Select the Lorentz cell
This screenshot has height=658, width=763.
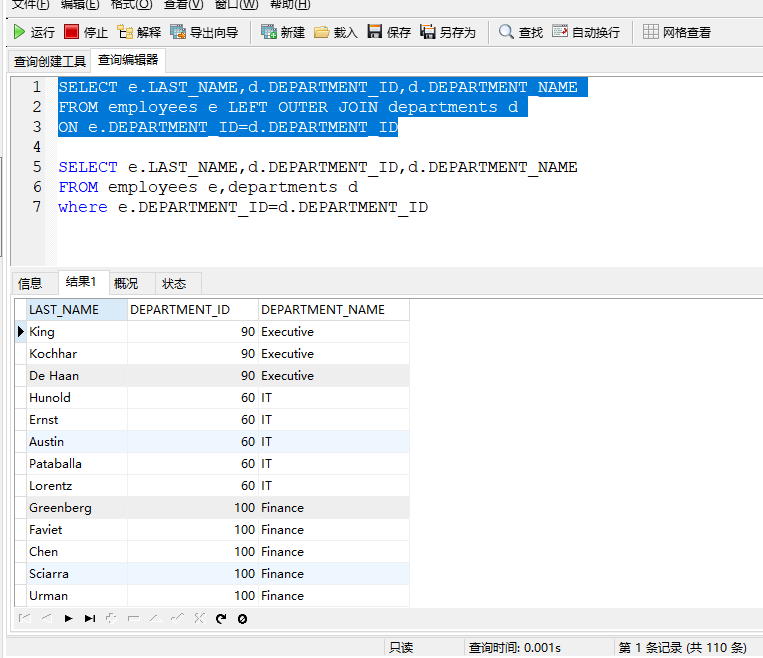(77, 486)
